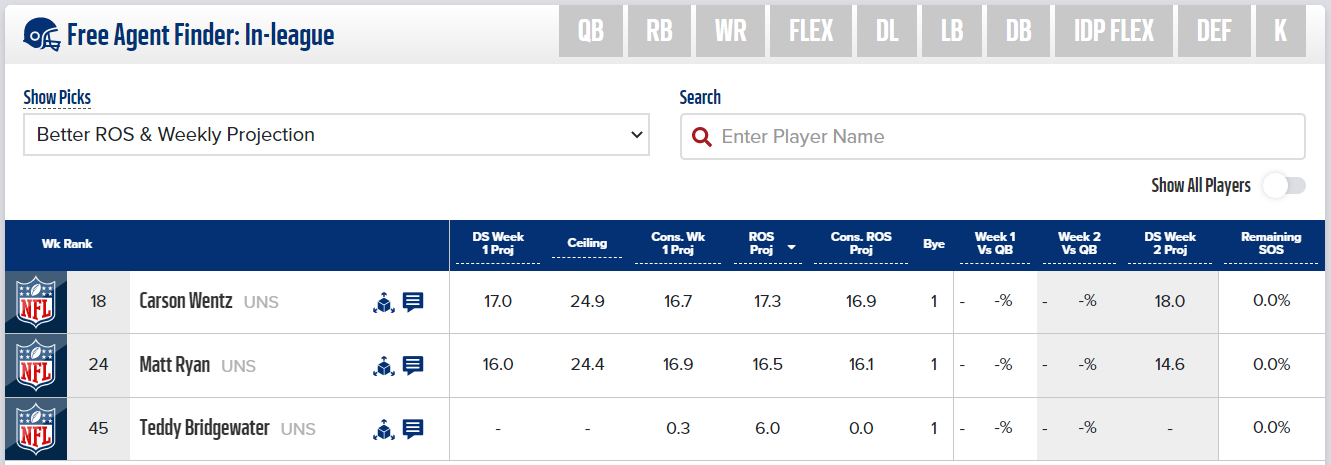
Task: Select the DEF position tab
Action: (1214, 31)
